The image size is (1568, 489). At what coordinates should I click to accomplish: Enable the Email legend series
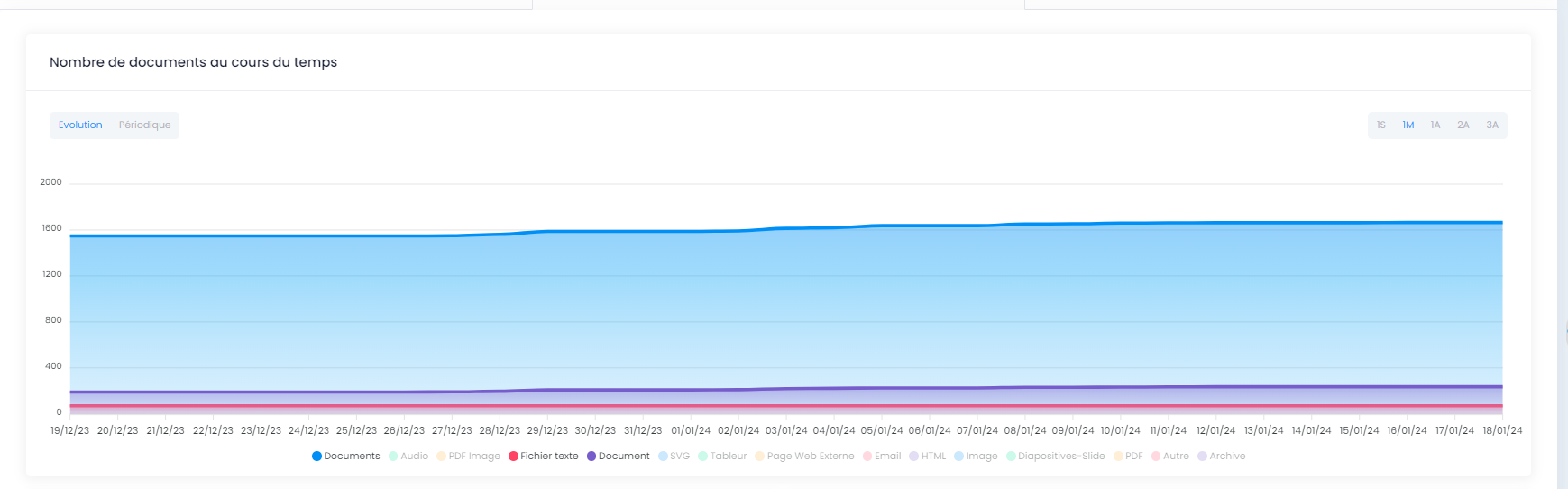pyautogui.click(x=882, y=457)
